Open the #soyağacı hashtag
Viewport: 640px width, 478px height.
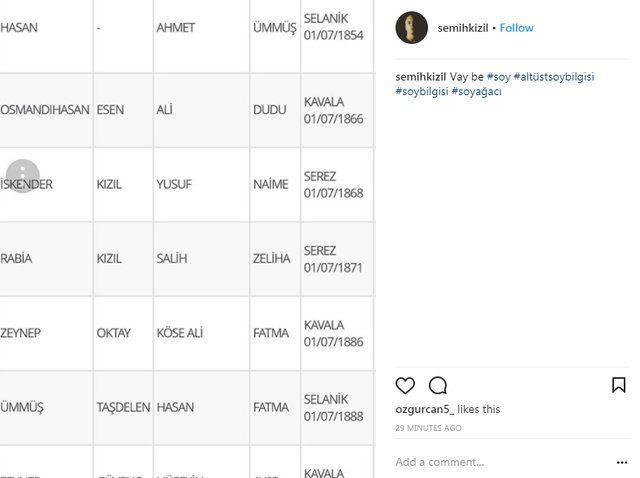(476, 91)
